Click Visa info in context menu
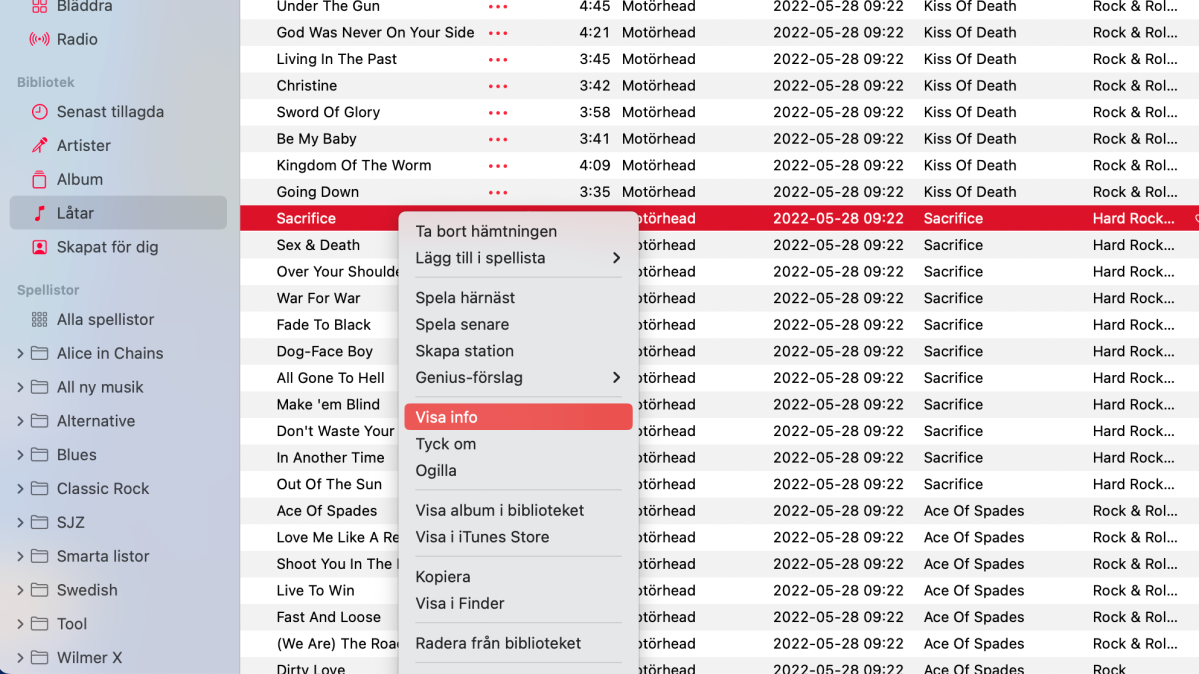Viewport: 1199px width, 674px height. click(518, 417)
